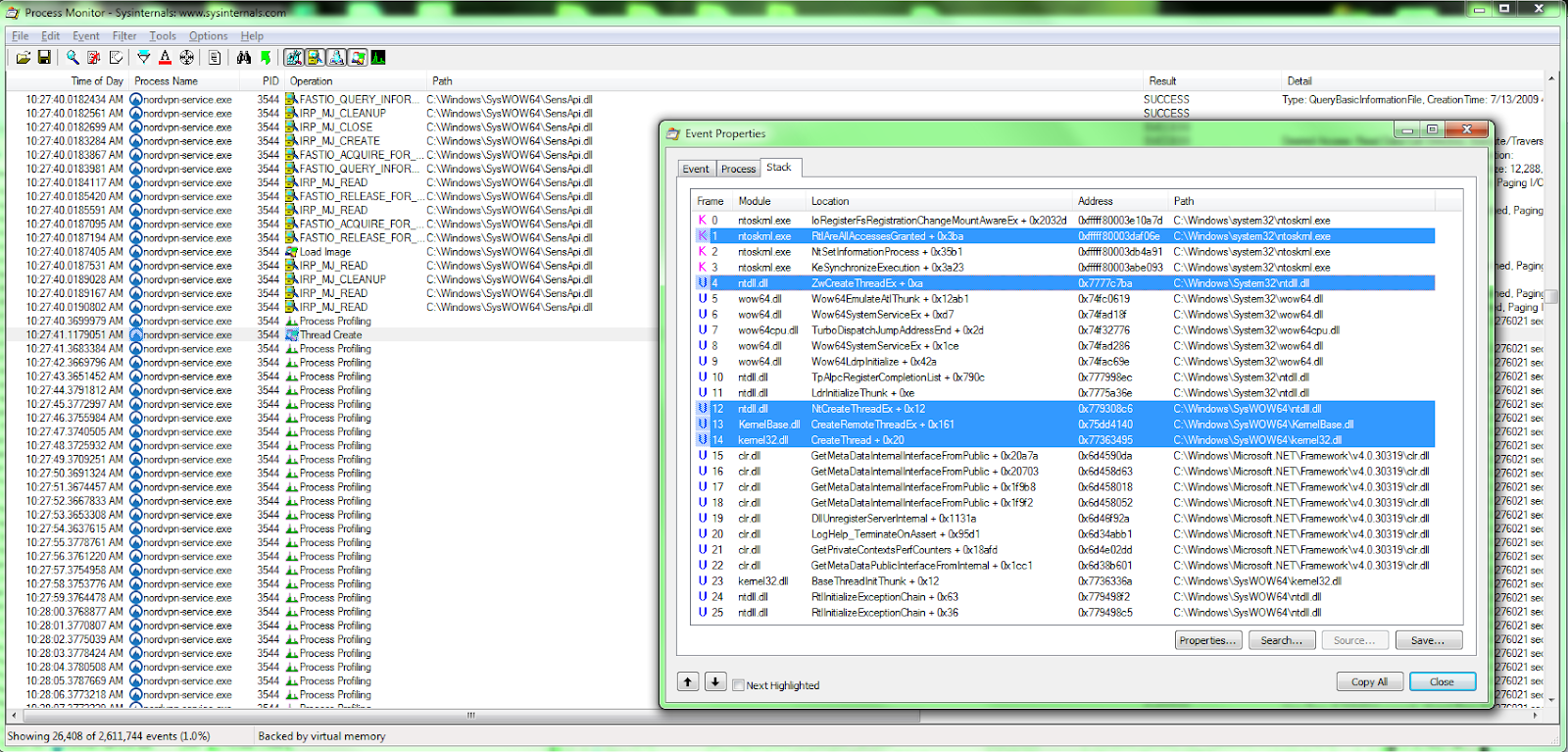Click the Properties... button

[x=1208, y=640]
